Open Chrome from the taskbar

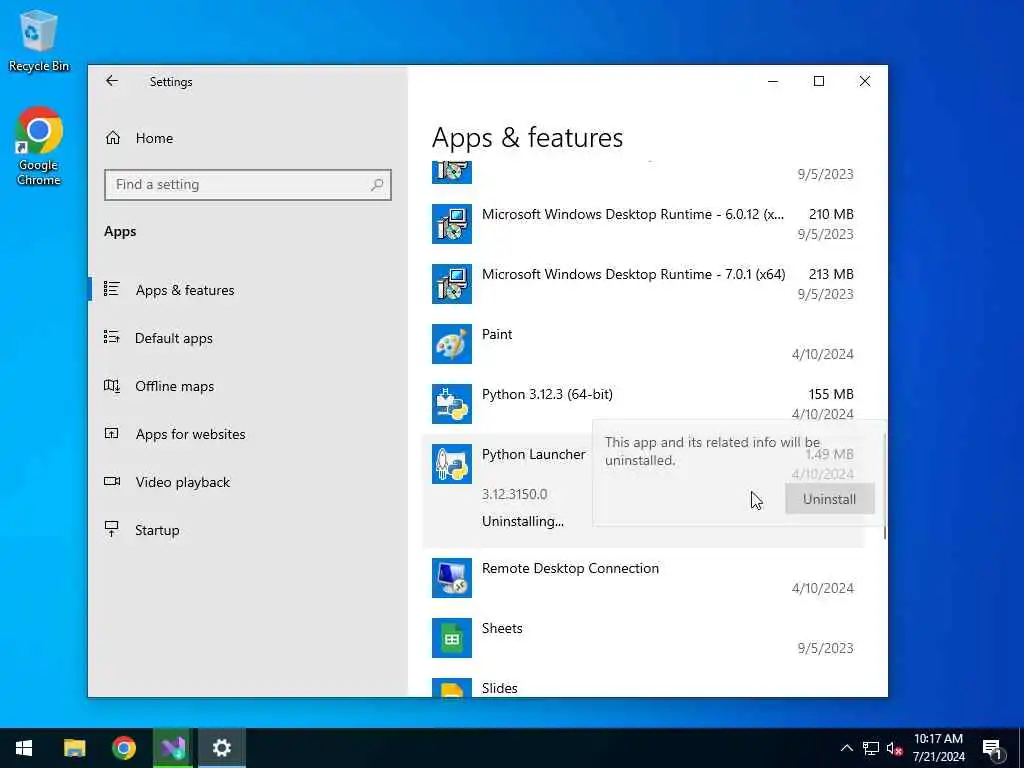click(x=123, y=748)
